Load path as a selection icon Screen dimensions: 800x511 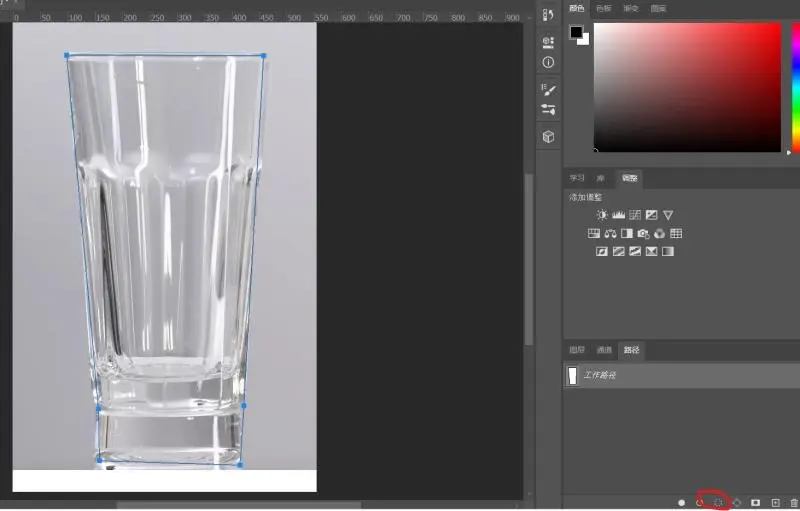click(718, 502)
